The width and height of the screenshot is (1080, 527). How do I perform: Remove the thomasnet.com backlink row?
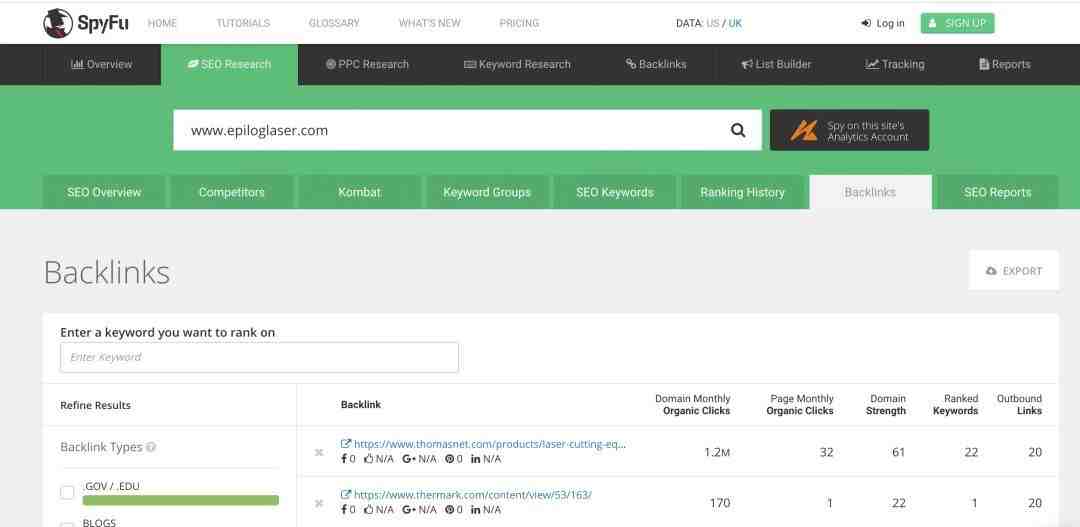pos(319,453)
